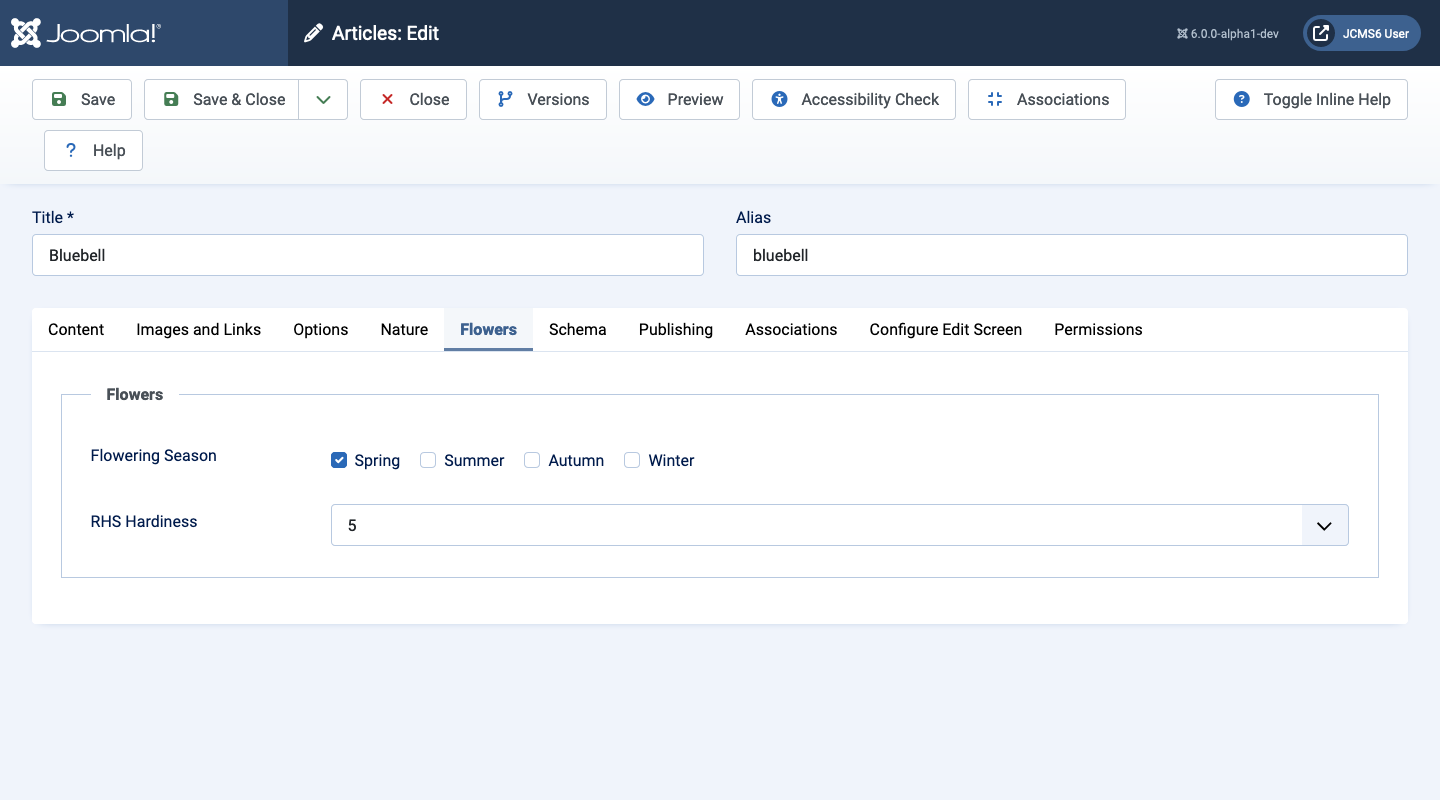Open the Publishing tab
1440x800 pixels.
[x=675, y=329]
